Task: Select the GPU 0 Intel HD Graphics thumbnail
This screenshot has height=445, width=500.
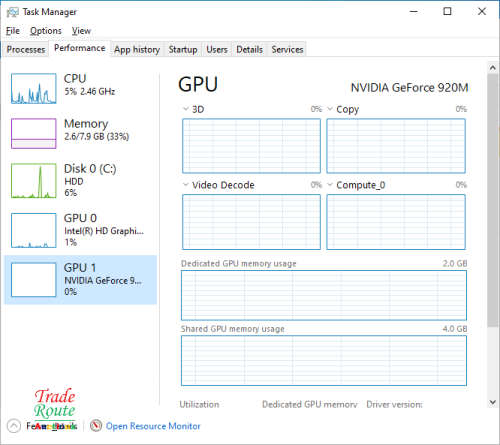Action: [x=33, y=230]
